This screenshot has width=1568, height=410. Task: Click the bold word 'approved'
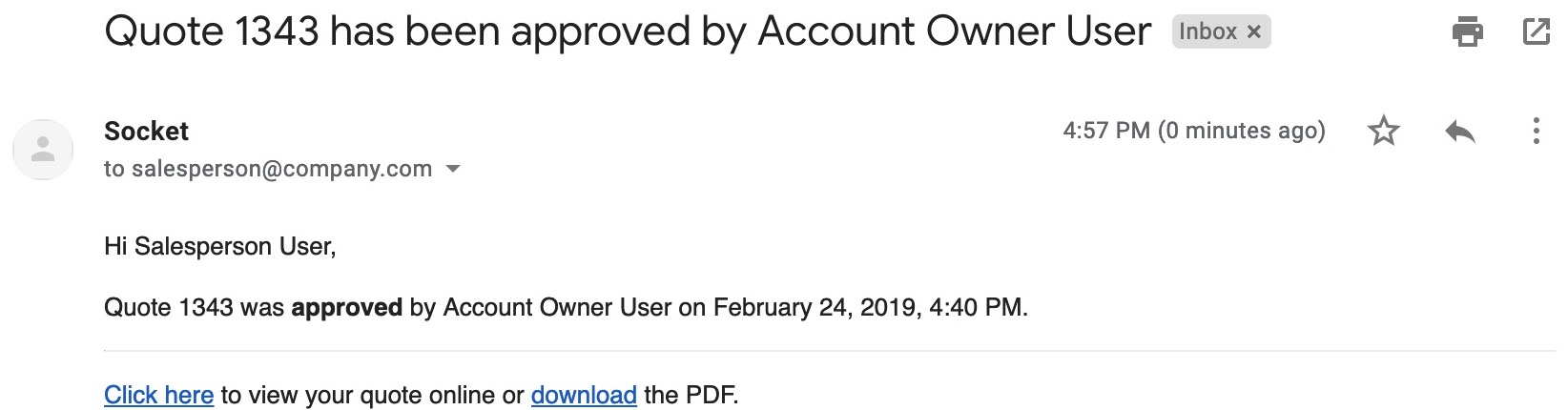pos(346,308)
